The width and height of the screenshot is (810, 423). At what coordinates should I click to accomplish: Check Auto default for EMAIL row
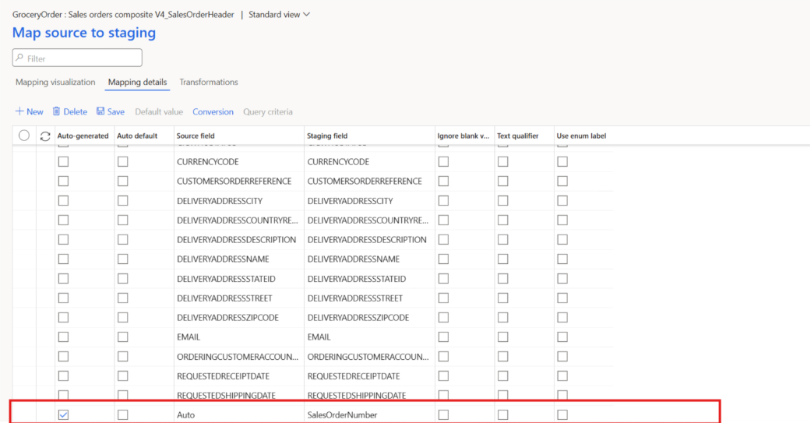(122, 337)
